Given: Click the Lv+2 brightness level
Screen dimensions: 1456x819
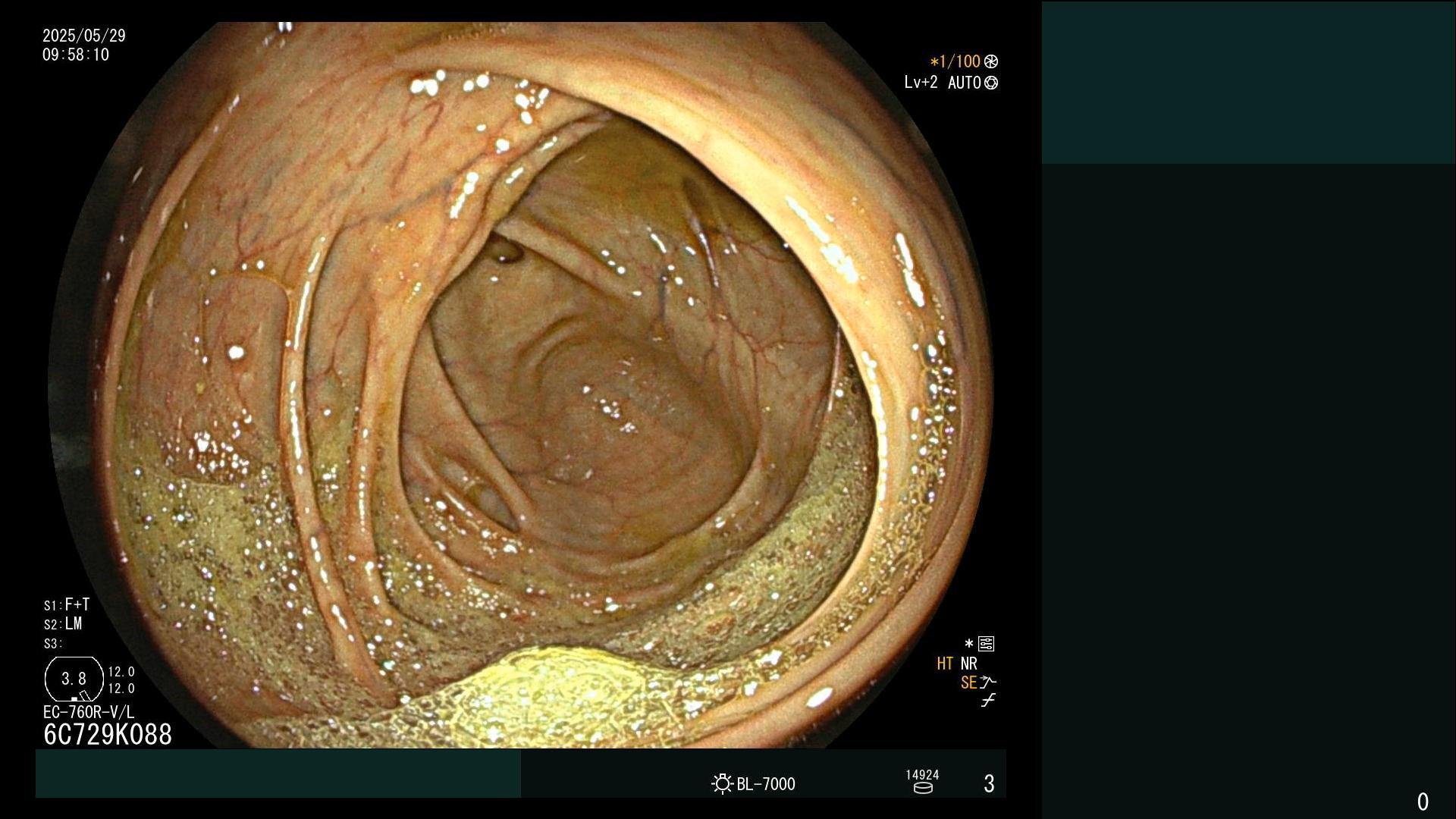Looking at the screenshot, I should point(921,83).
